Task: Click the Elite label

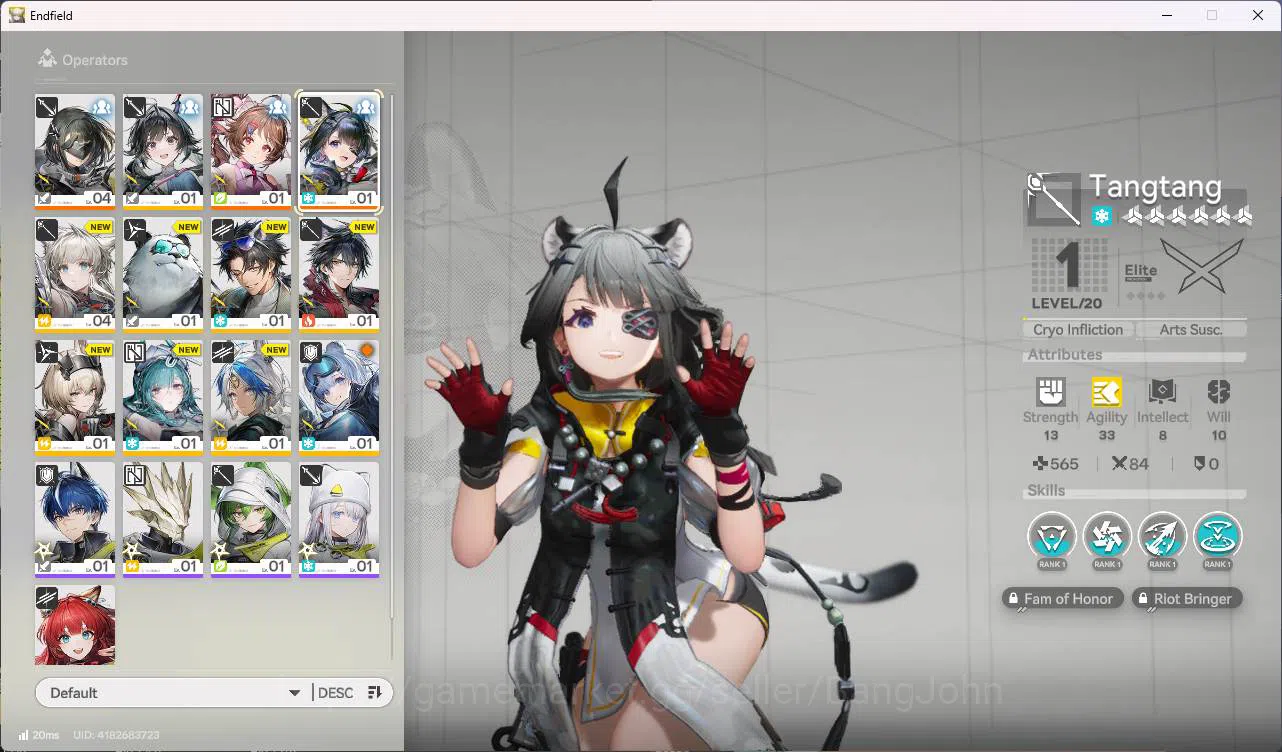Action: [x=1141, y=271]
